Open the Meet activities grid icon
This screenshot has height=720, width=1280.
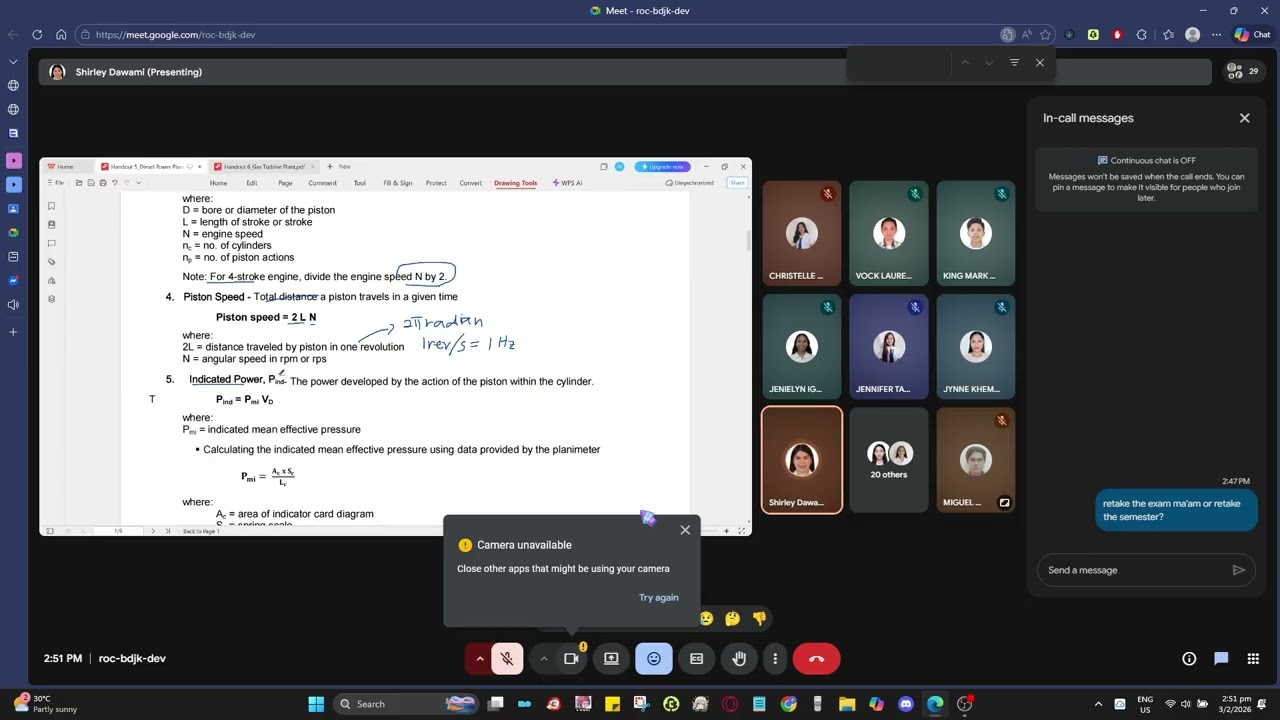1253,659
